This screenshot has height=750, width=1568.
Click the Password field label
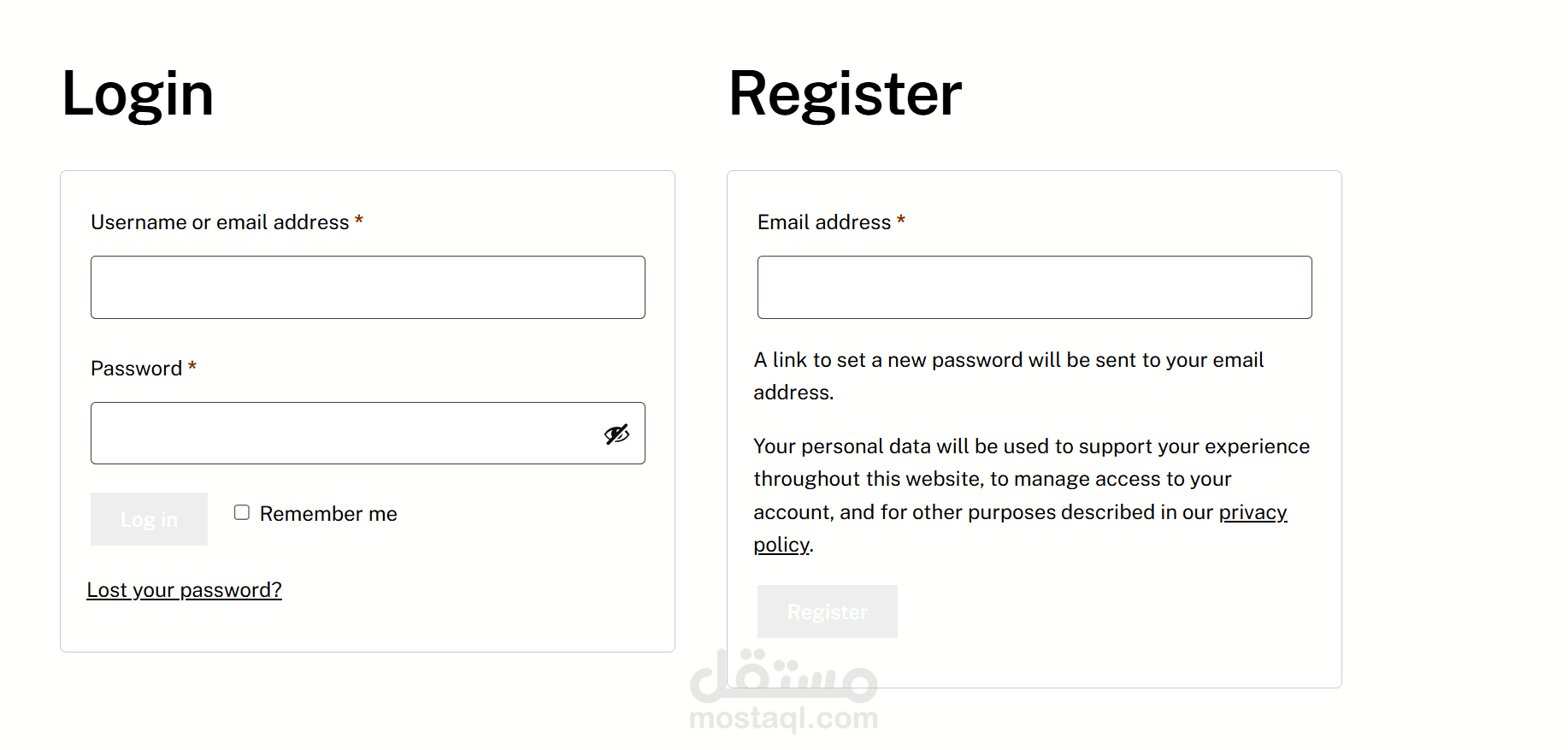click(136, 369)
